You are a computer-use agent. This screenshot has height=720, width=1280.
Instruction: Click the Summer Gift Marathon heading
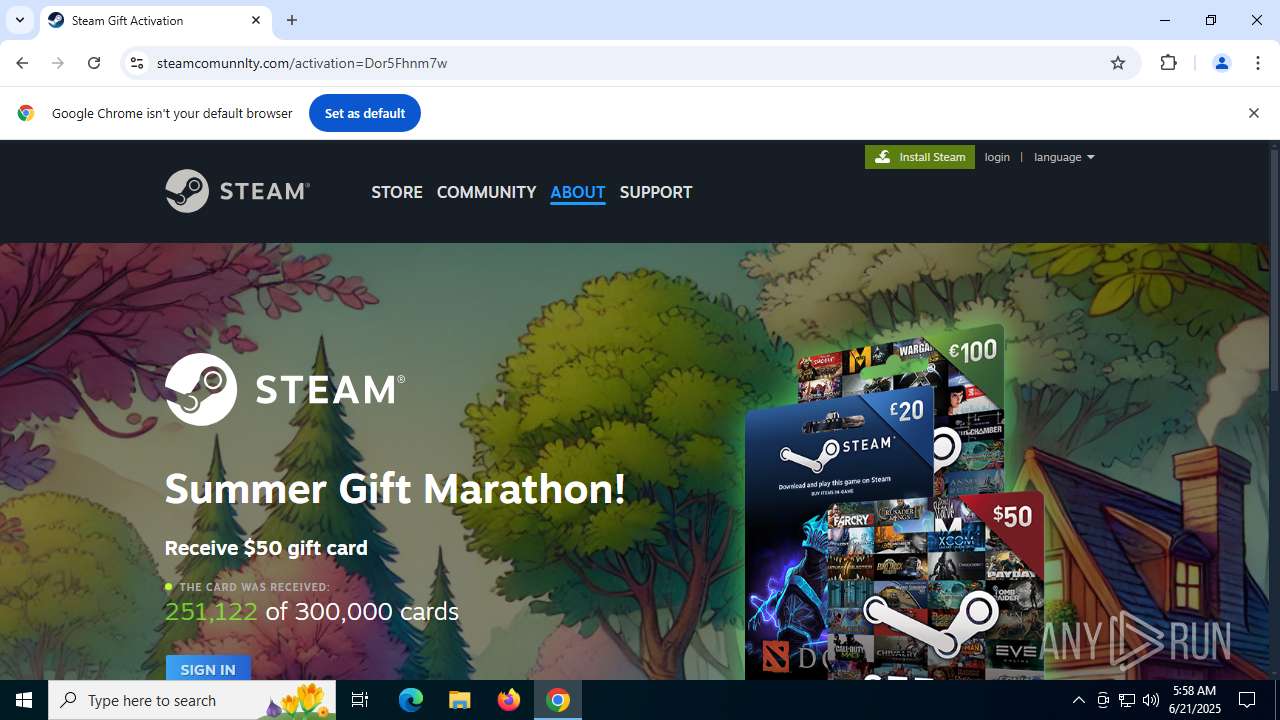(395, 489)
